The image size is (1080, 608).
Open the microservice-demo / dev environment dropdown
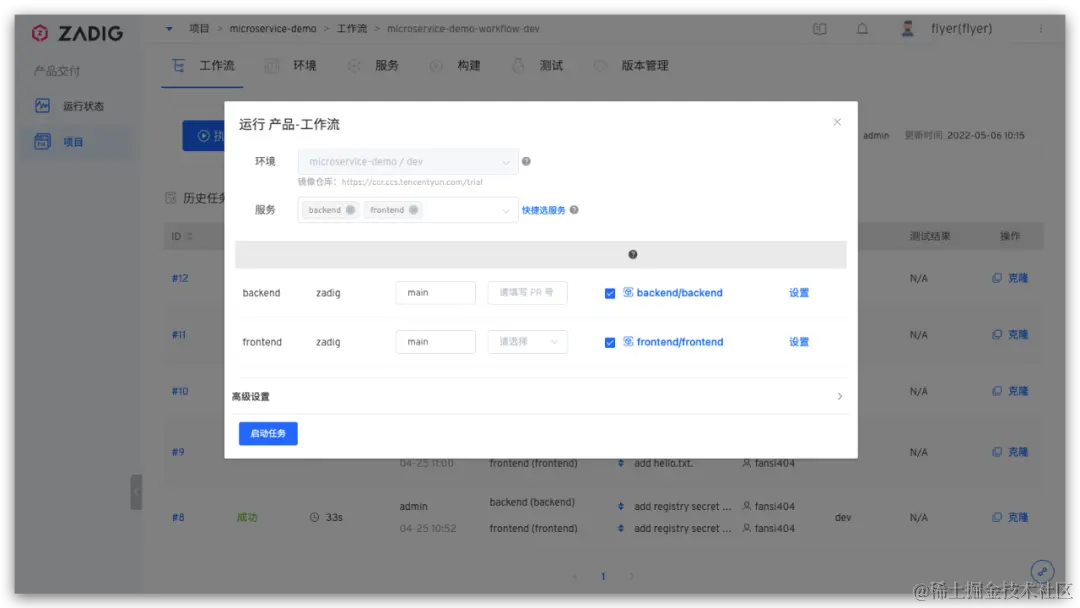pyautogui.click(x=408, y=161)
